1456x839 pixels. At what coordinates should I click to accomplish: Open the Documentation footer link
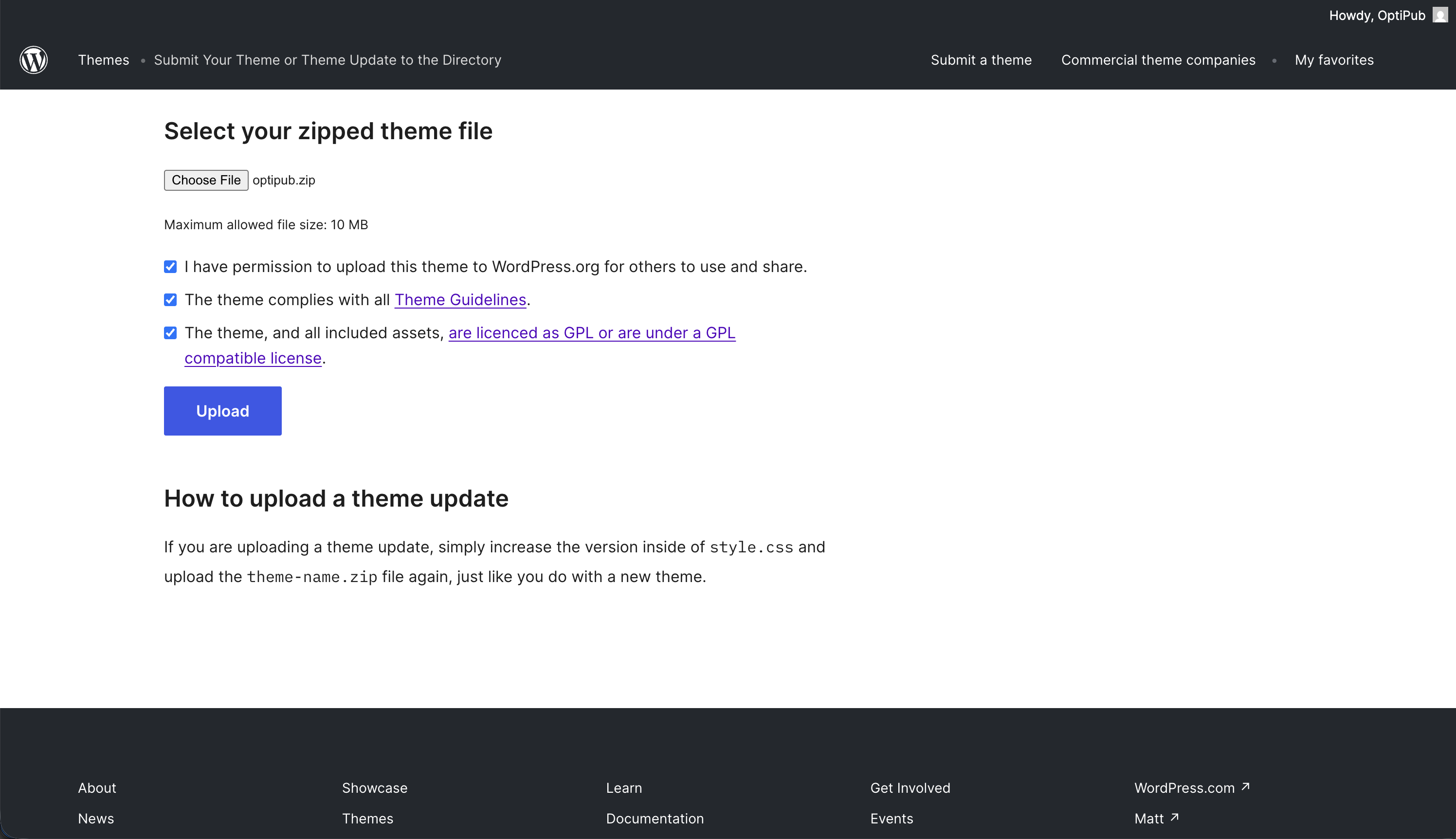pyautogui.click(x=655, y=818)
